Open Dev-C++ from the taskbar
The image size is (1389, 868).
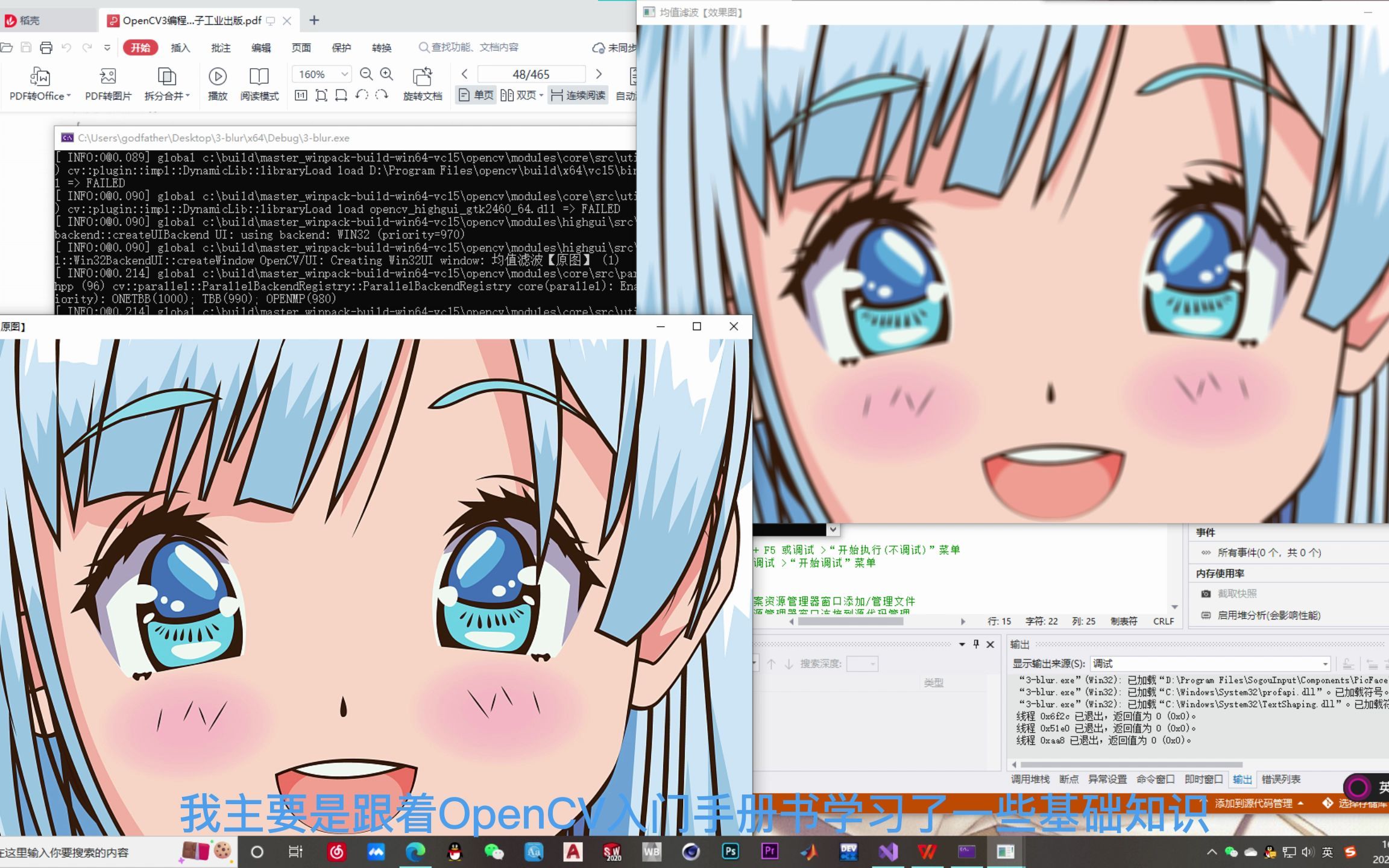click(x=848, y=851)
